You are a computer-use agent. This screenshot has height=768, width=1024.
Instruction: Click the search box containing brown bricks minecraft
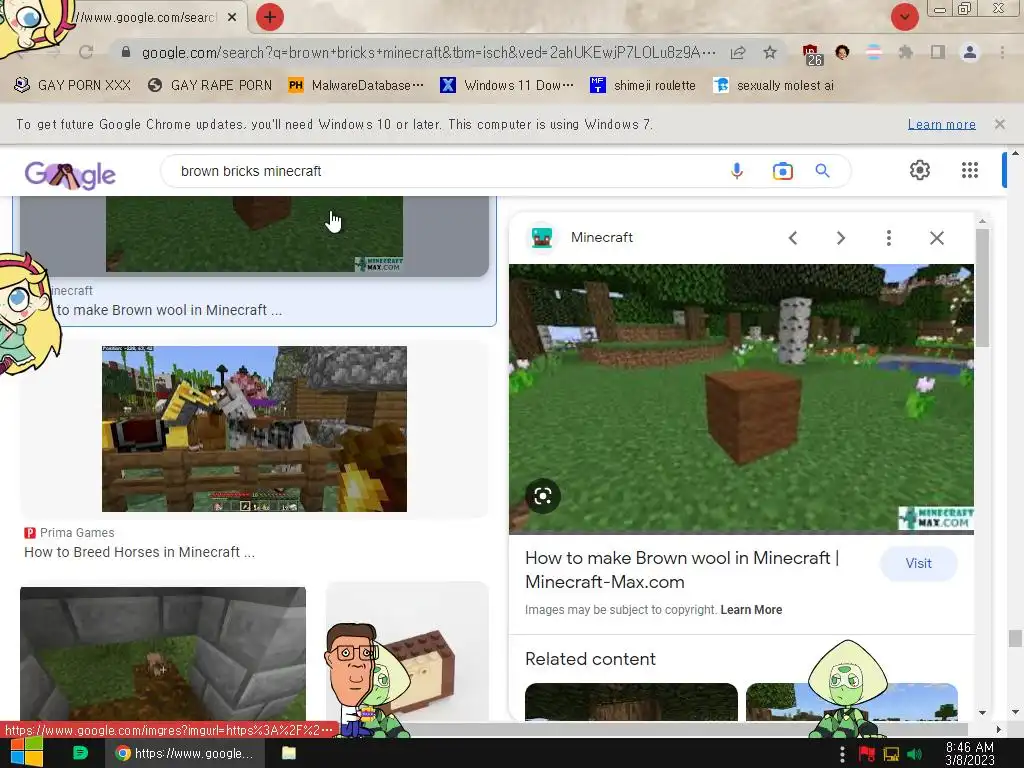pyautogui.click(x=444, y=171)
